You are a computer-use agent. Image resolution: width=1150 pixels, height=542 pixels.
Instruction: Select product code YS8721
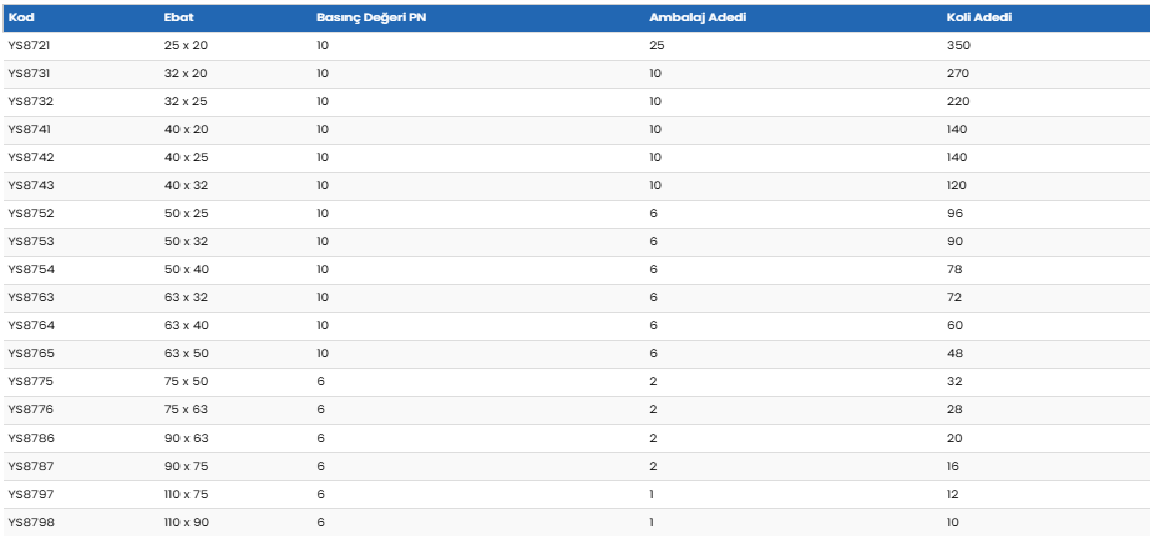click(x=29, y=45)
